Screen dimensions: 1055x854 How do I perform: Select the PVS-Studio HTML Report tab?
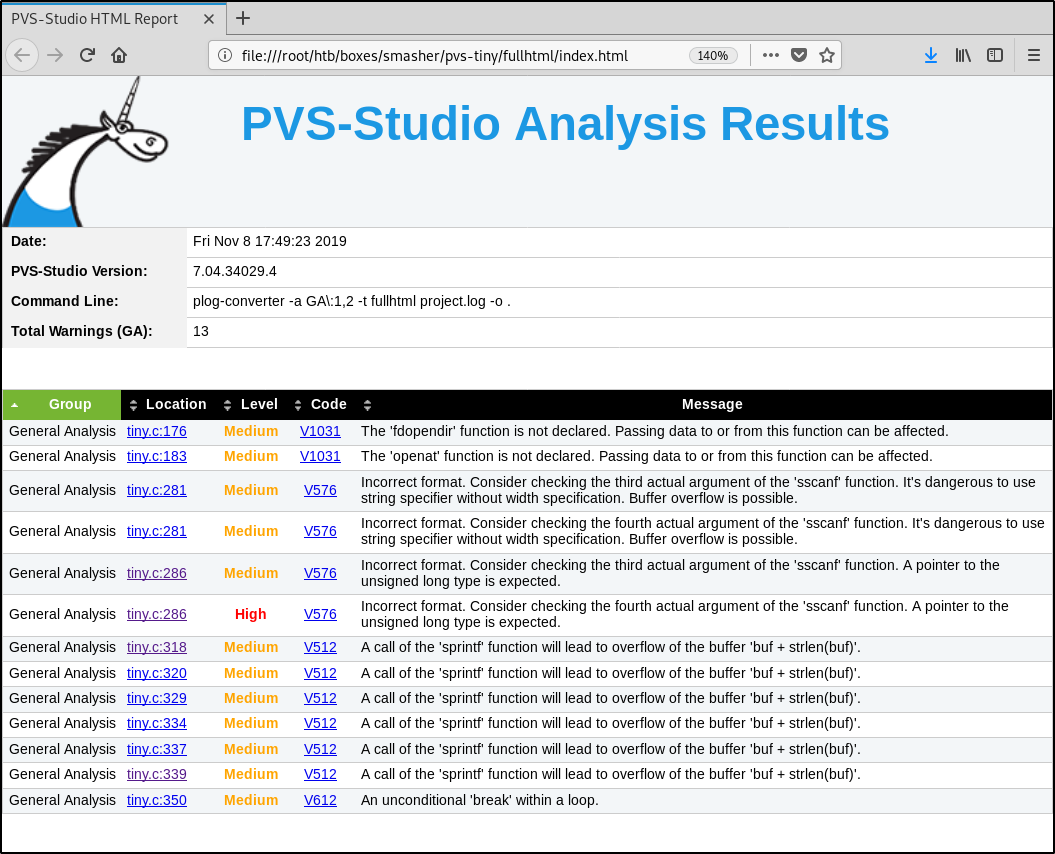[95, 18]
